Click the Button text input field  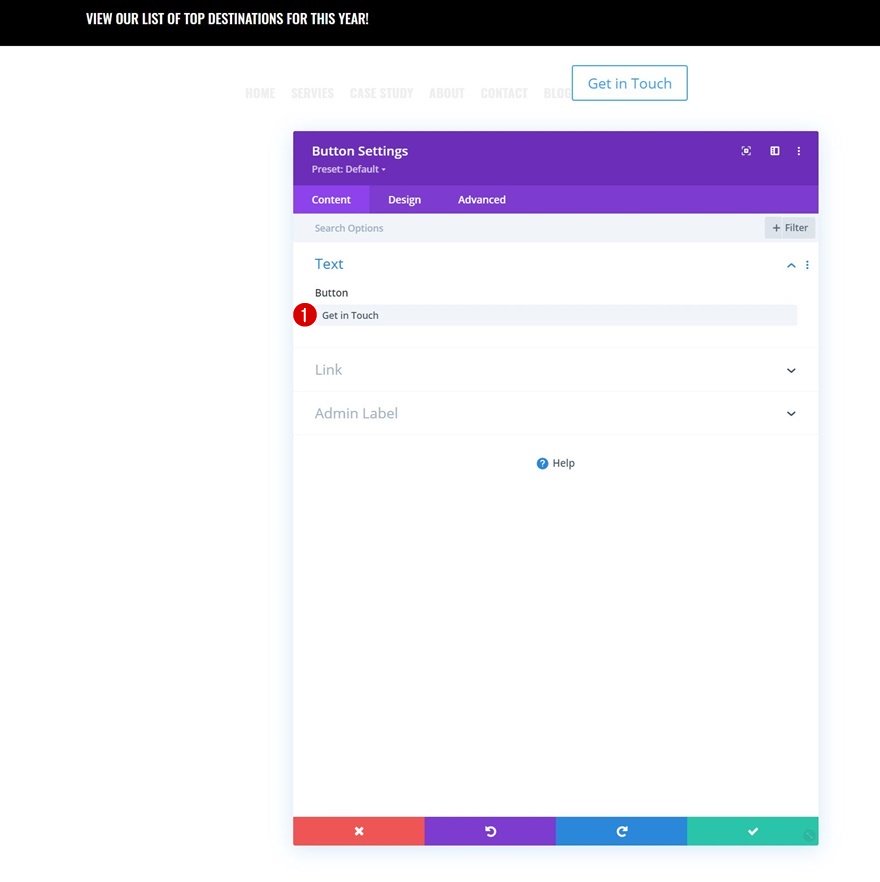tap(556, 316)
